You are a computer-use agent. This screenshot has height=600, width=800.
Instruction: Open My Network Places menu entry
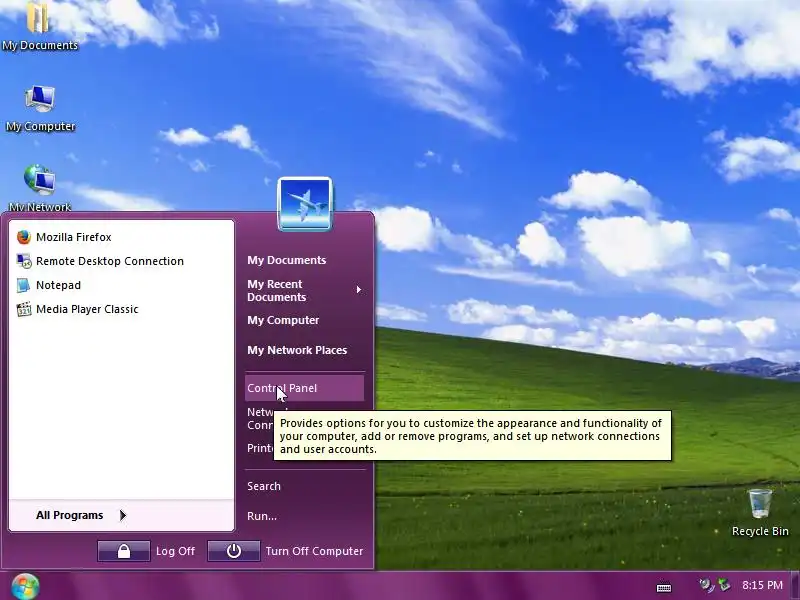tap(297, 351)
